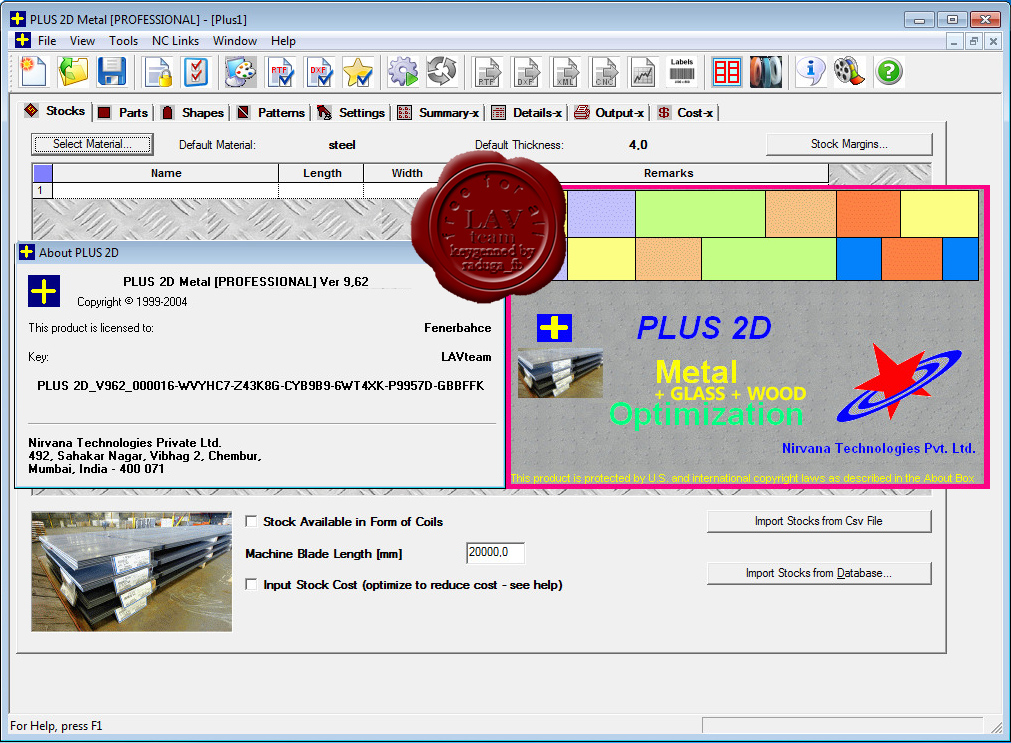Open the View menu
1011x743 pixels.
pos(83,41)
